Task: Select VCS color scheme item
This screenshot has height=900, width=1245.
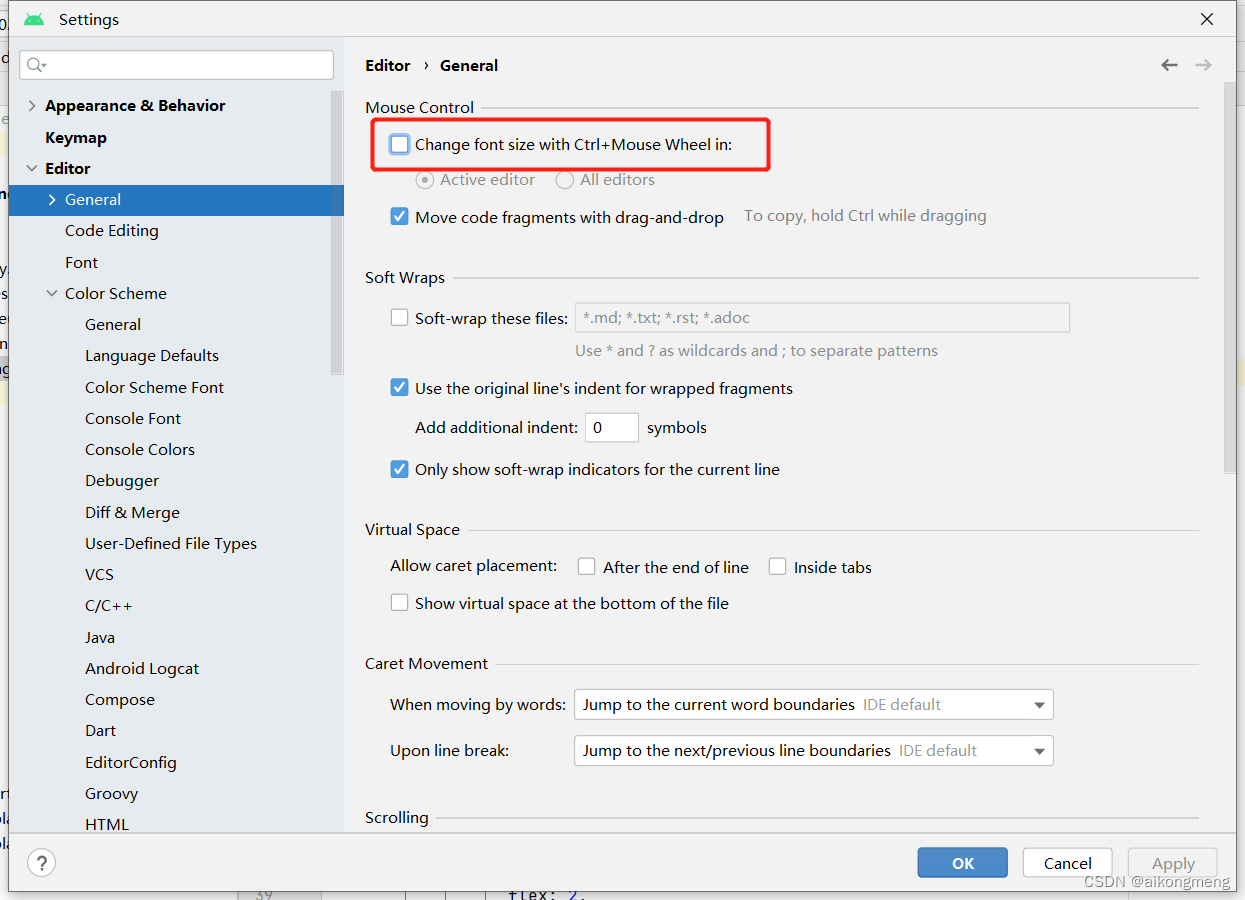Action: (100, 575)
